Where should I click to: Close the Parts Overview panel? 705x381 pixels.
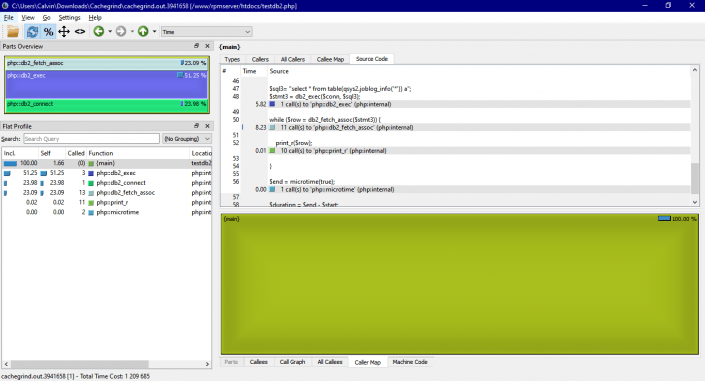[x=207, y=46]
